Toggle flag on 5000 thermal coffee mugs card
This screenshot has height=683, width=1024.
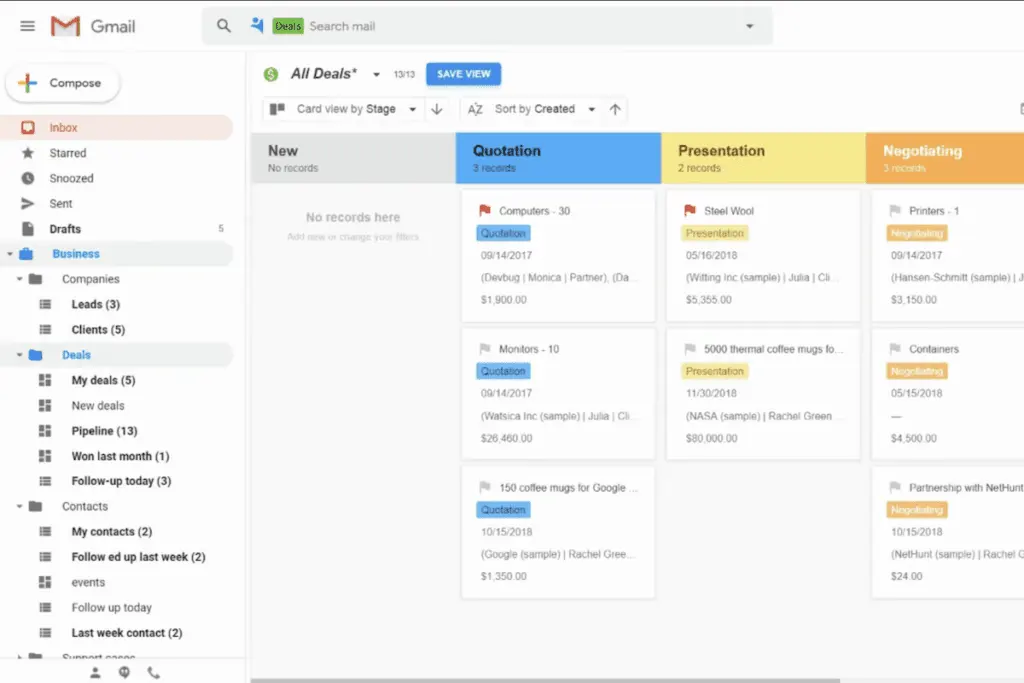tap(690, 349)
